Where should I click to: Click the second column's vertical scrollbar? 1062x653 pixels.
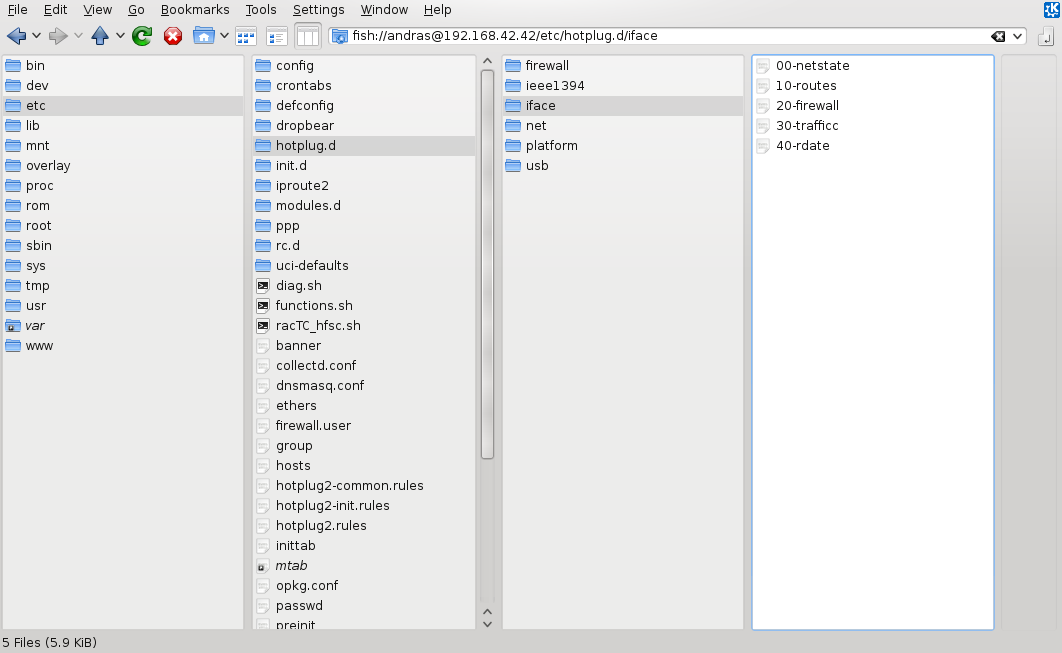coord(487,260)
